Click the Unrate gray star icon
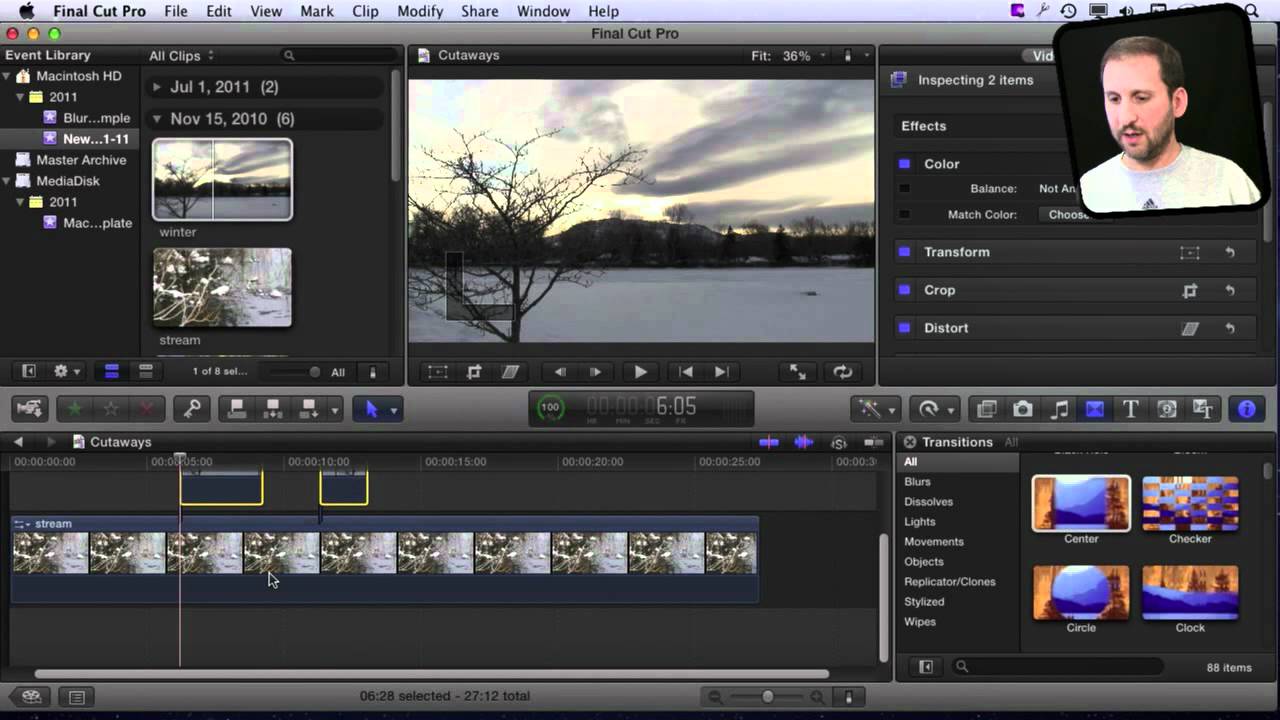1280x720 pixels. pos(111,409)
